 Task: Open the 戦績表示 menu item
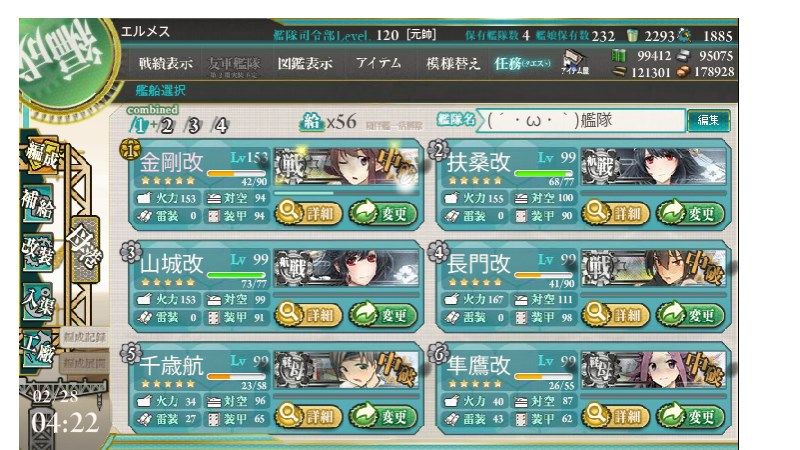point(165,64)
